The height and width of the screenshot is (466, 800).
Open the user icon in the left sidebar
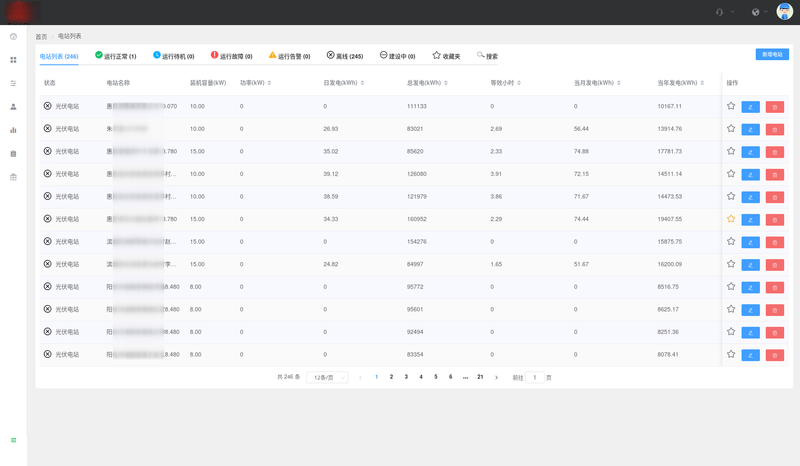pyautogui.click(x=13, y=106)
